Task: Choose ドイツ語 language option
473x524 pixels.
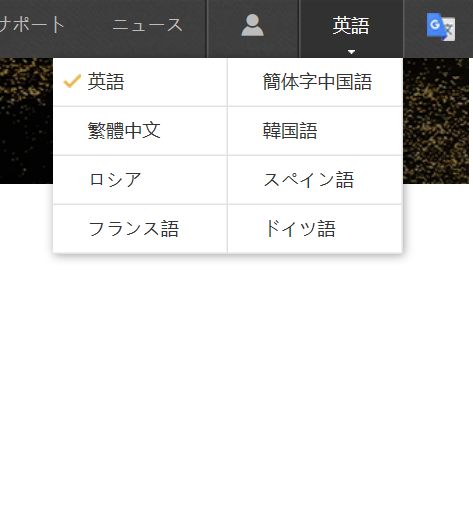Action: point(315,229)
